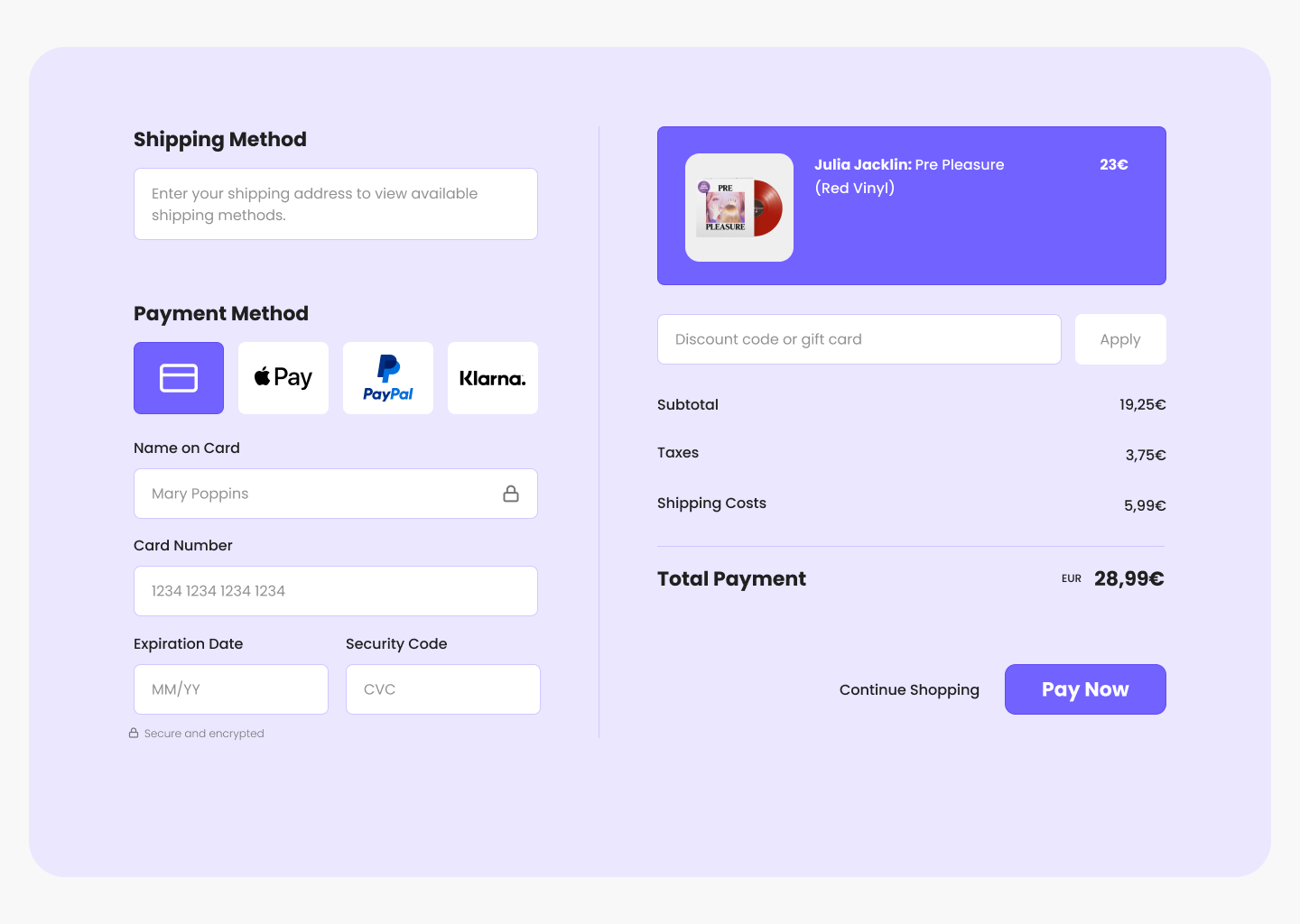
Task: Click the shipping address notice box
Action: [336, 204]
